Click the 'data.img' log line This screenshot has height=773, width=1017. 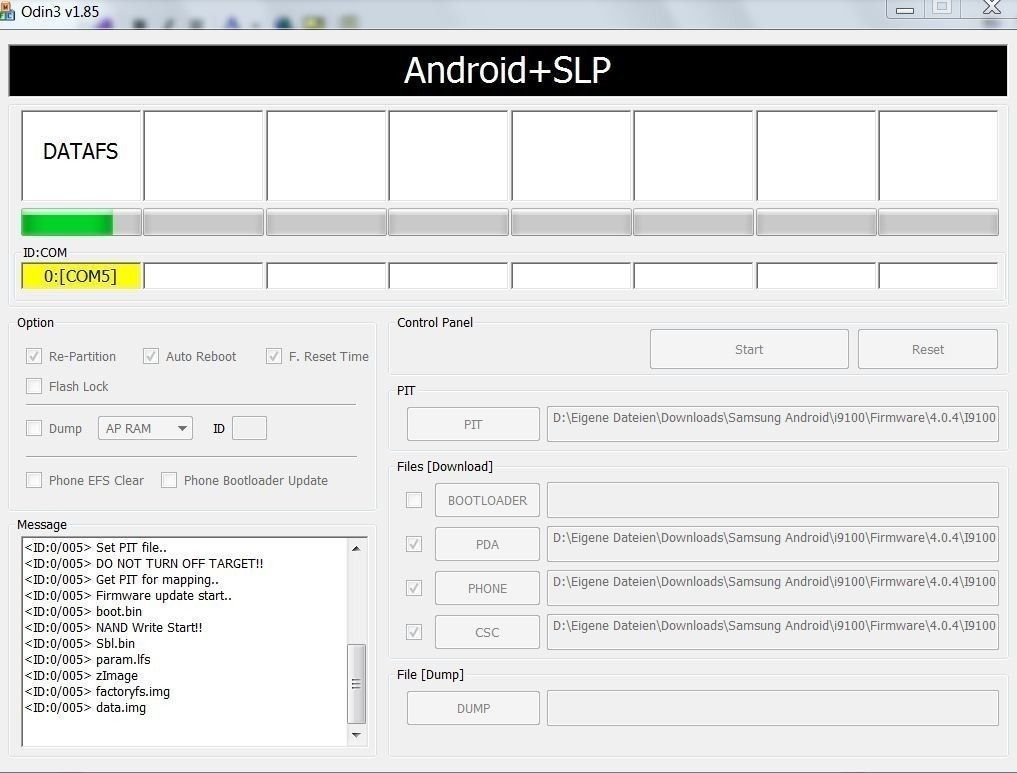point(85,708)
